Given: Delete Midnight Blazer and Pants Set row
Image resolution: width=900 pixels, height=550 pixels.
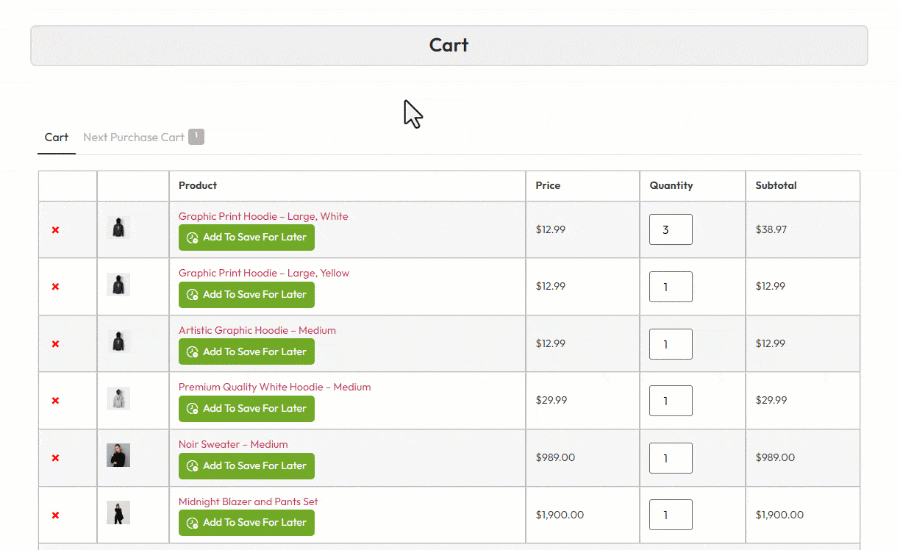Looking at the screenshot, I should coord(55,515).
